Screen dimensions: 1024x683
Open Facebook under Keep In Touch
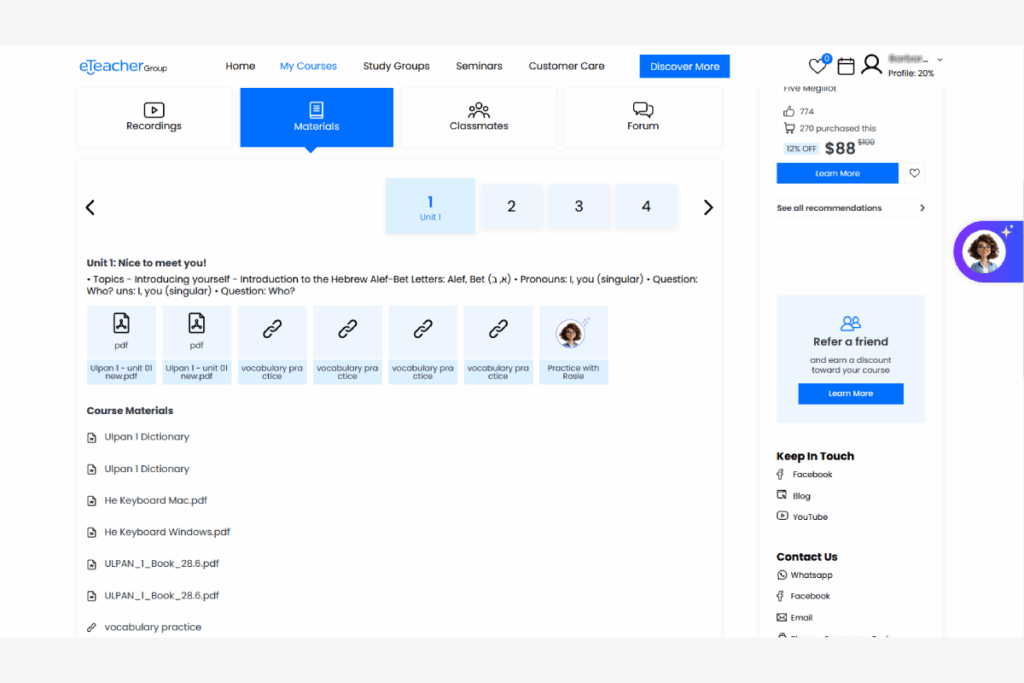812,475
